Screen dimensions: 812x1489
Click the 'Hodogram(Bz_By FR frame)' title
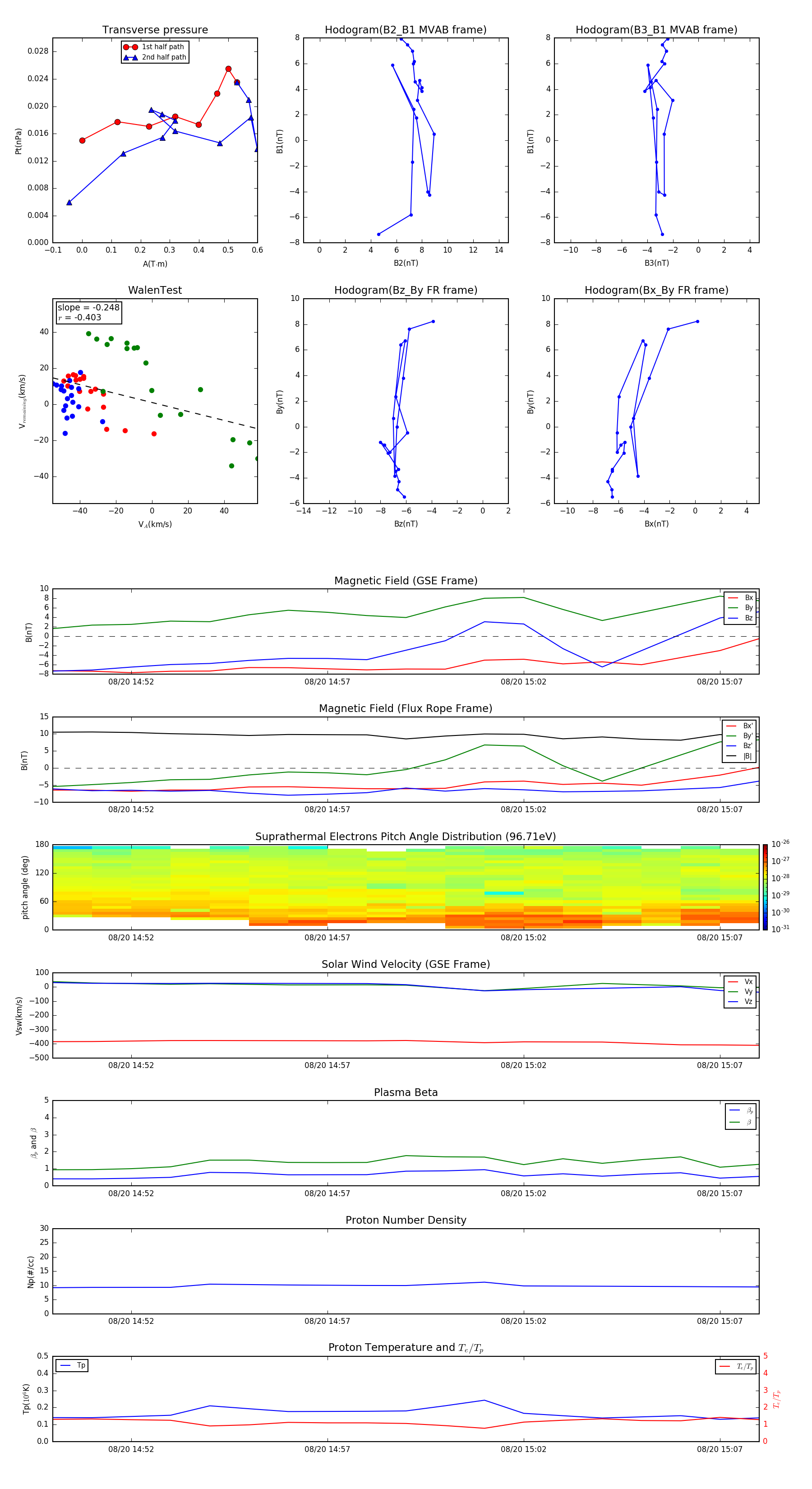tap(406, 290)
